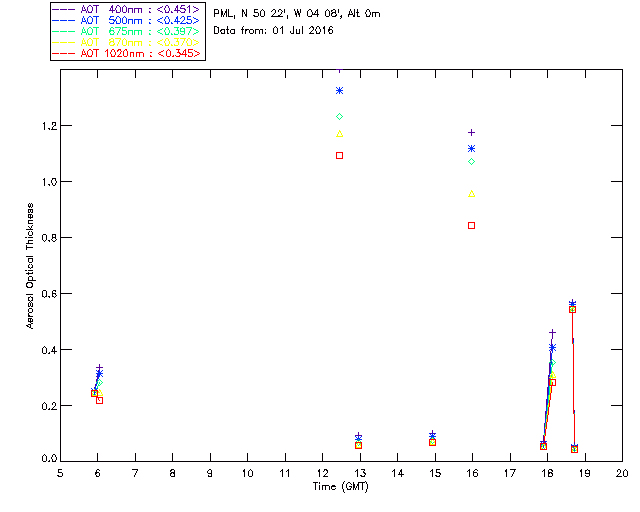This screenshot has width=640, height=512.
Task: Click the yellow triangle marker near 1.15 at 12.5 GMT
Action: coord(340,134)
